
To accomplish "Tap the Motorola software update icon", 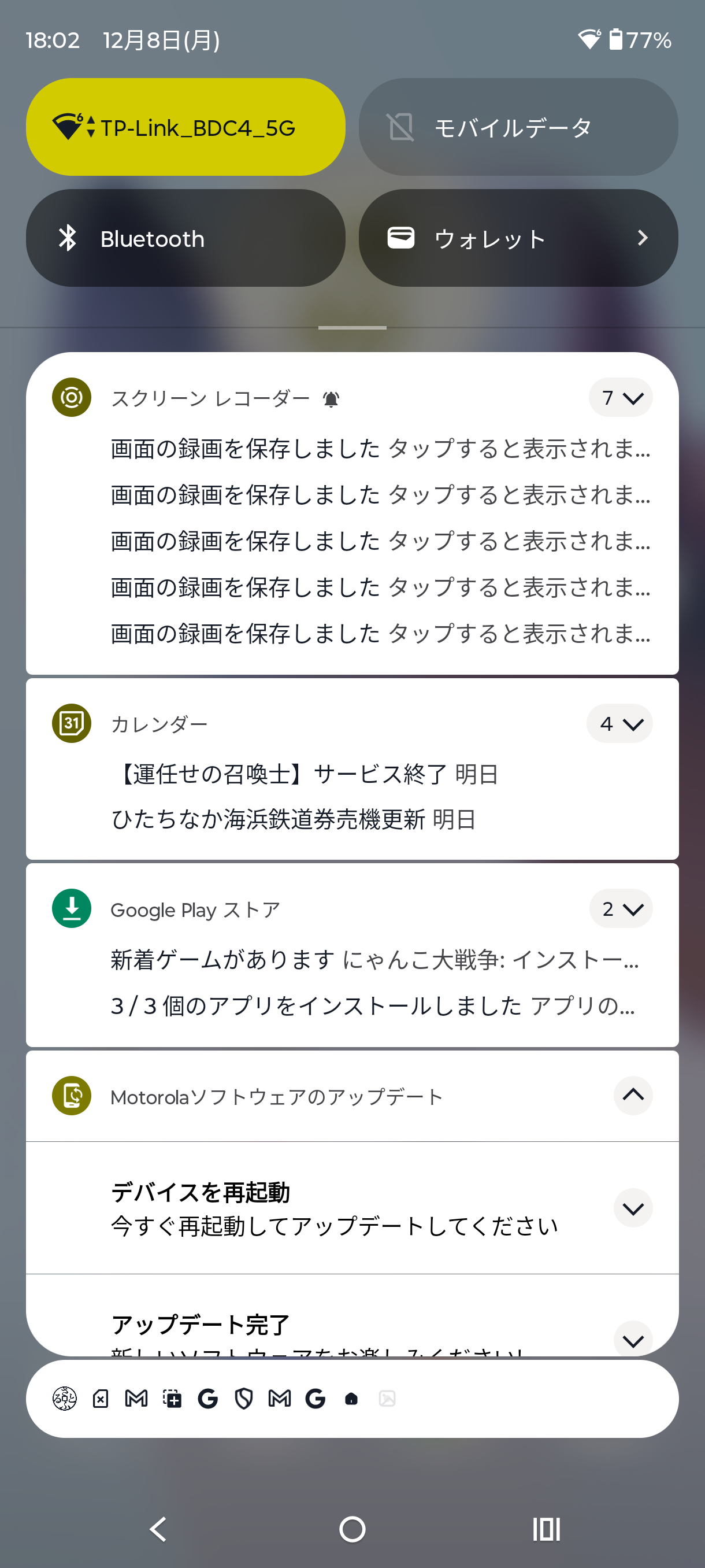I will pos(72,1096).
